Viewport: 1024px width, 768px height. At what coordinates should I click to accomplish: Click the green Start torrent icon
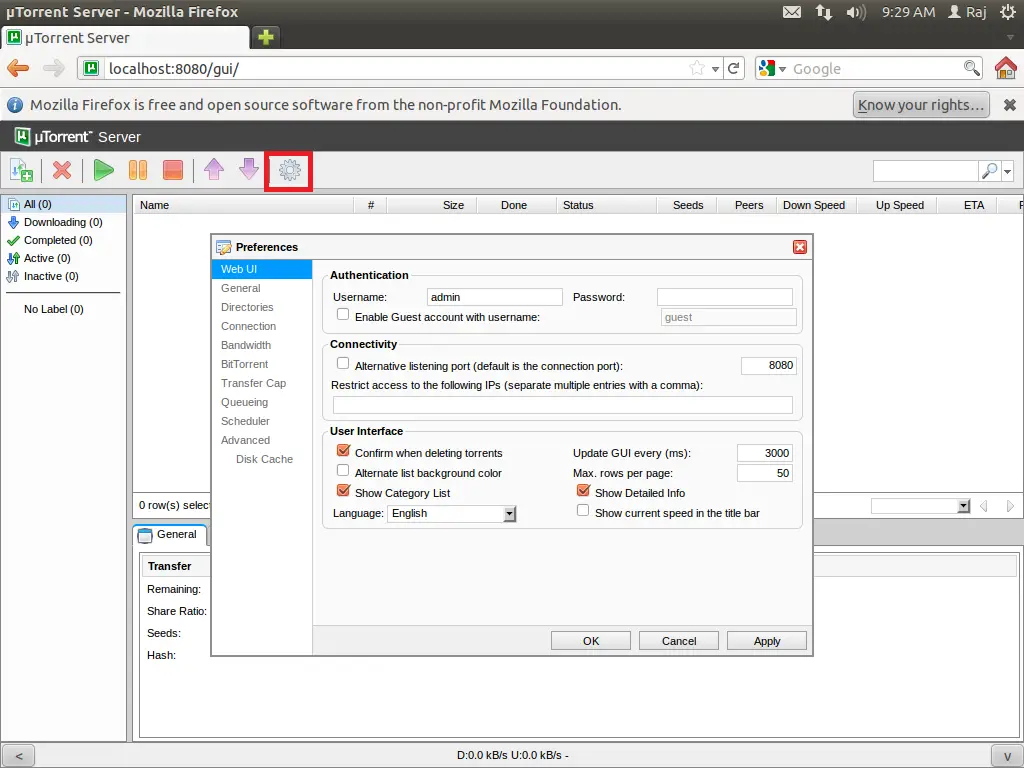click(x=103, y=170)
